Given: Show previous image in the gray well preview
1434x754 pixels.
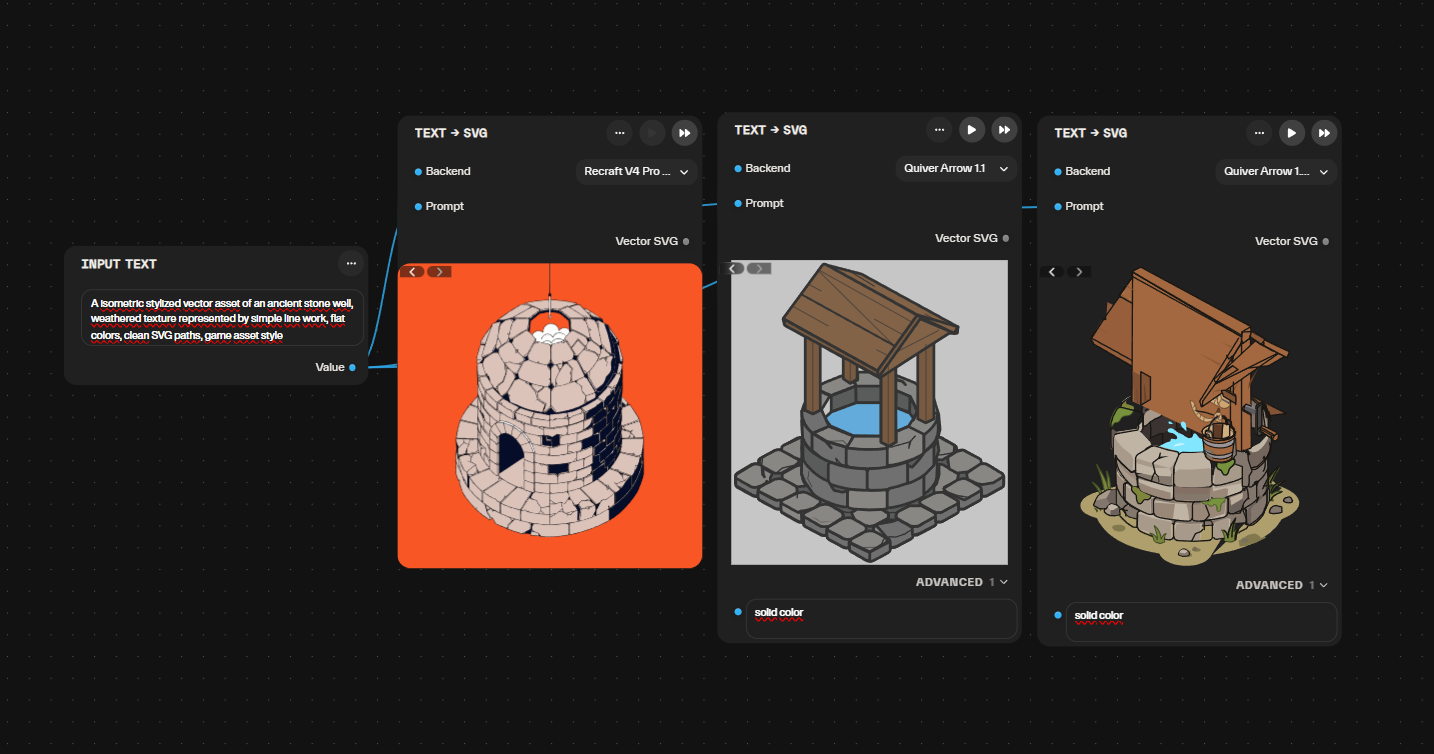Looking at the screenshot, I should click(x=734, y=268).
